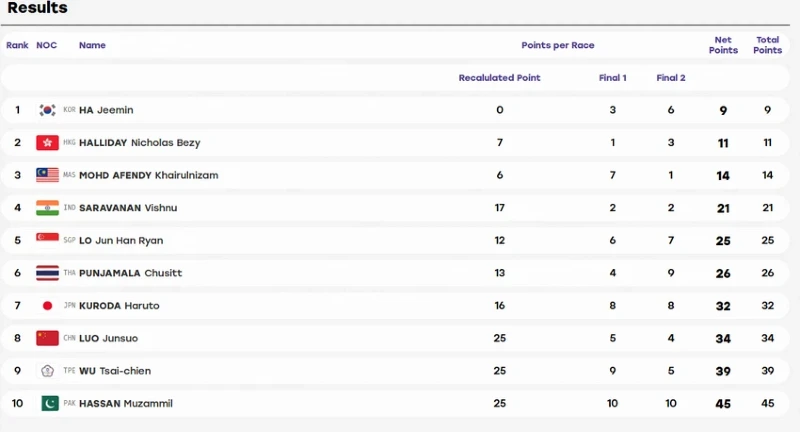Viewport: 800px width, 432px height.
Task: Click the Japan flag icon
Action: click(47, 306)
